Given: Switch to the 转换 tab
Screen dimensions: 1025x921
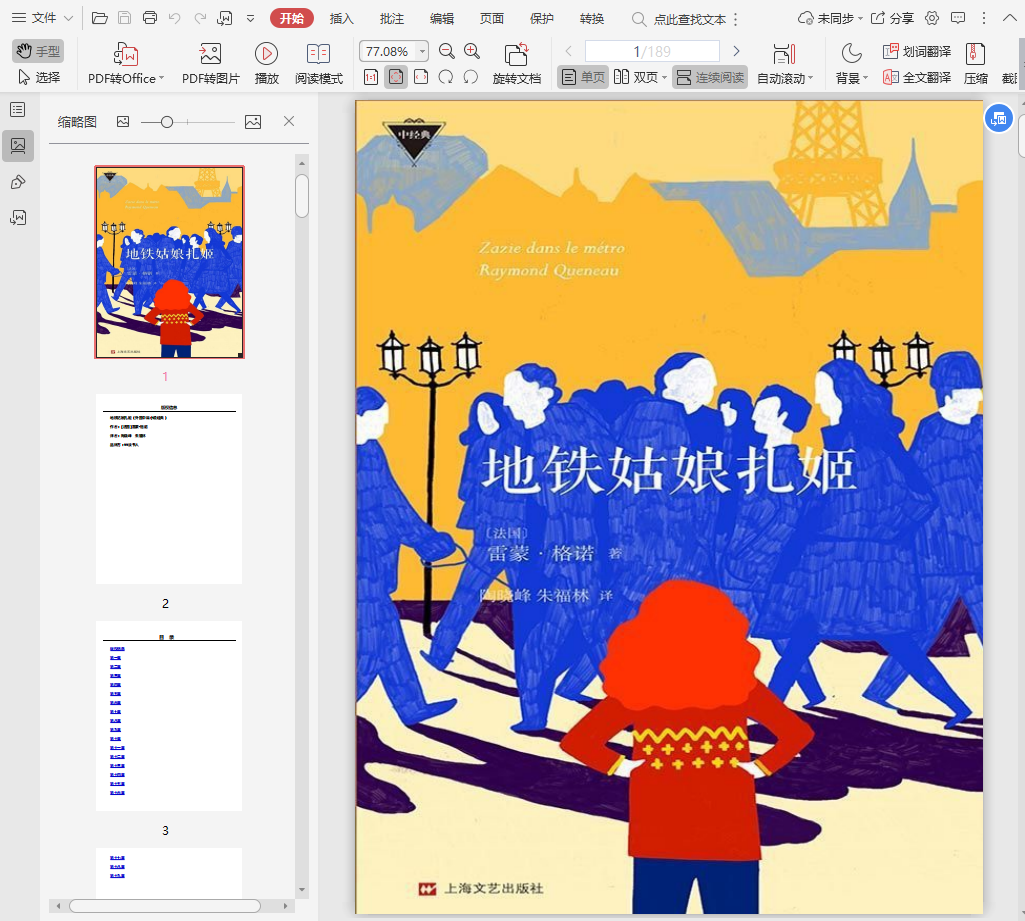Looking at the screenshot, I should point(592,18).
